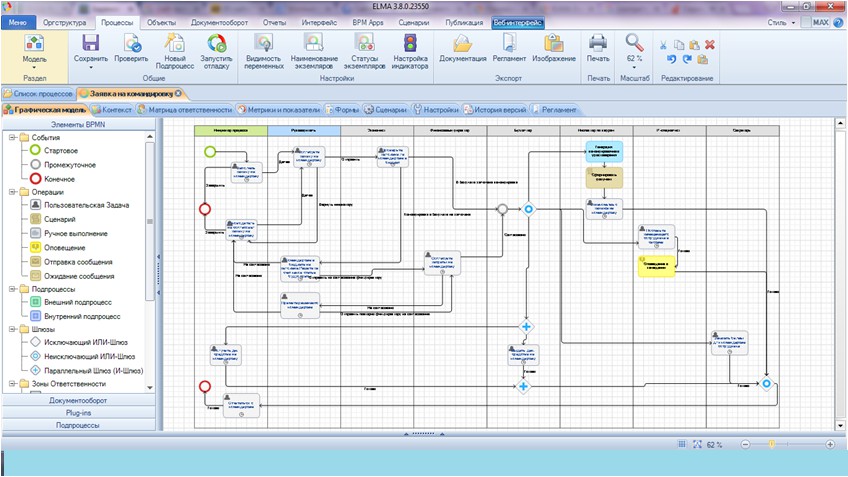Viewport: 848px width, 477px height.
Task: Click down arrow of BPMN tree scrollbar
Action: click(x=150, y=388)
